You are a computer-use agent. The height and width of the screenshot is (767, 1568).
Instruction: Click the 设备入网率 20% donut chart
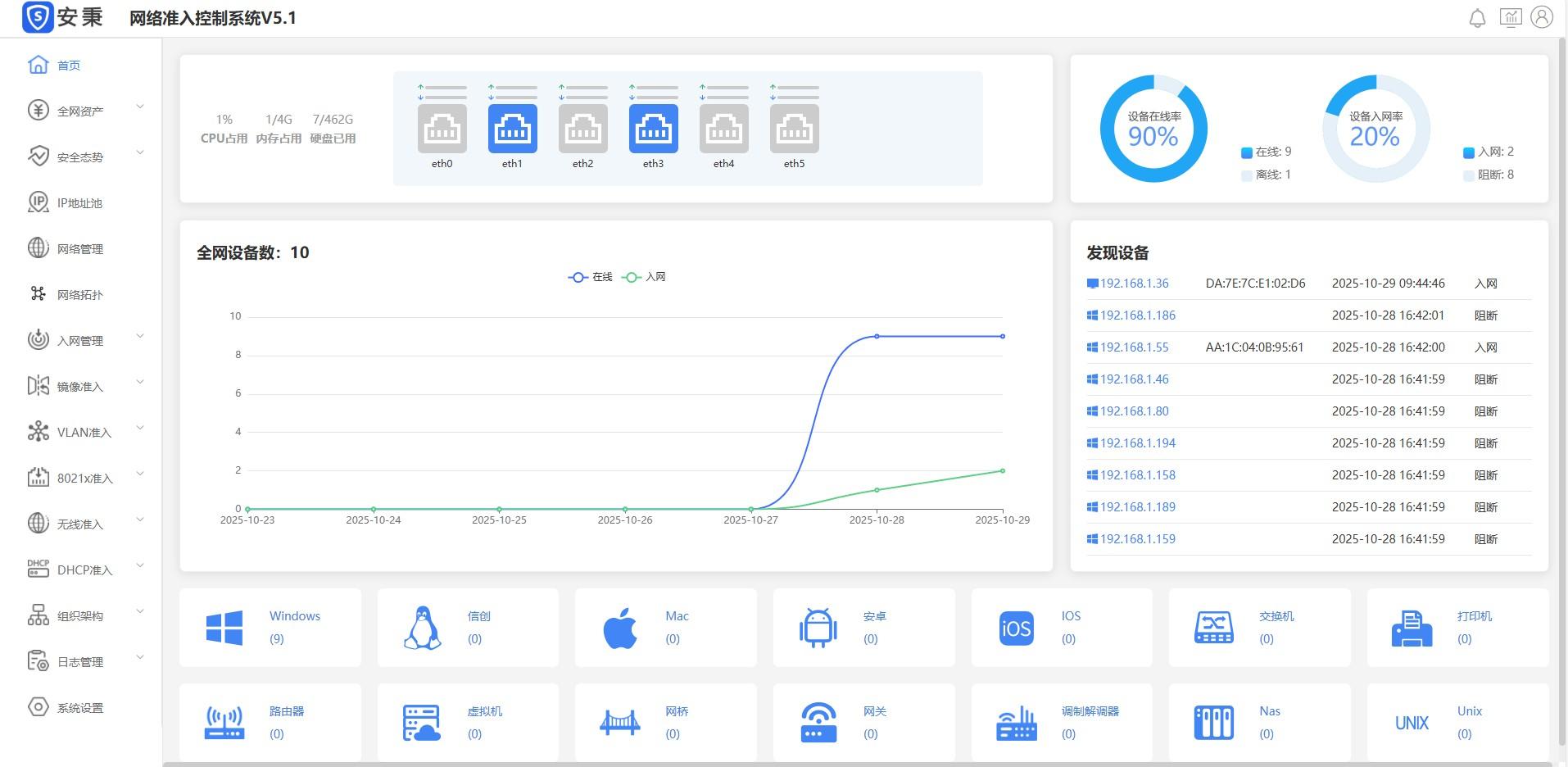coord(1375,129)
